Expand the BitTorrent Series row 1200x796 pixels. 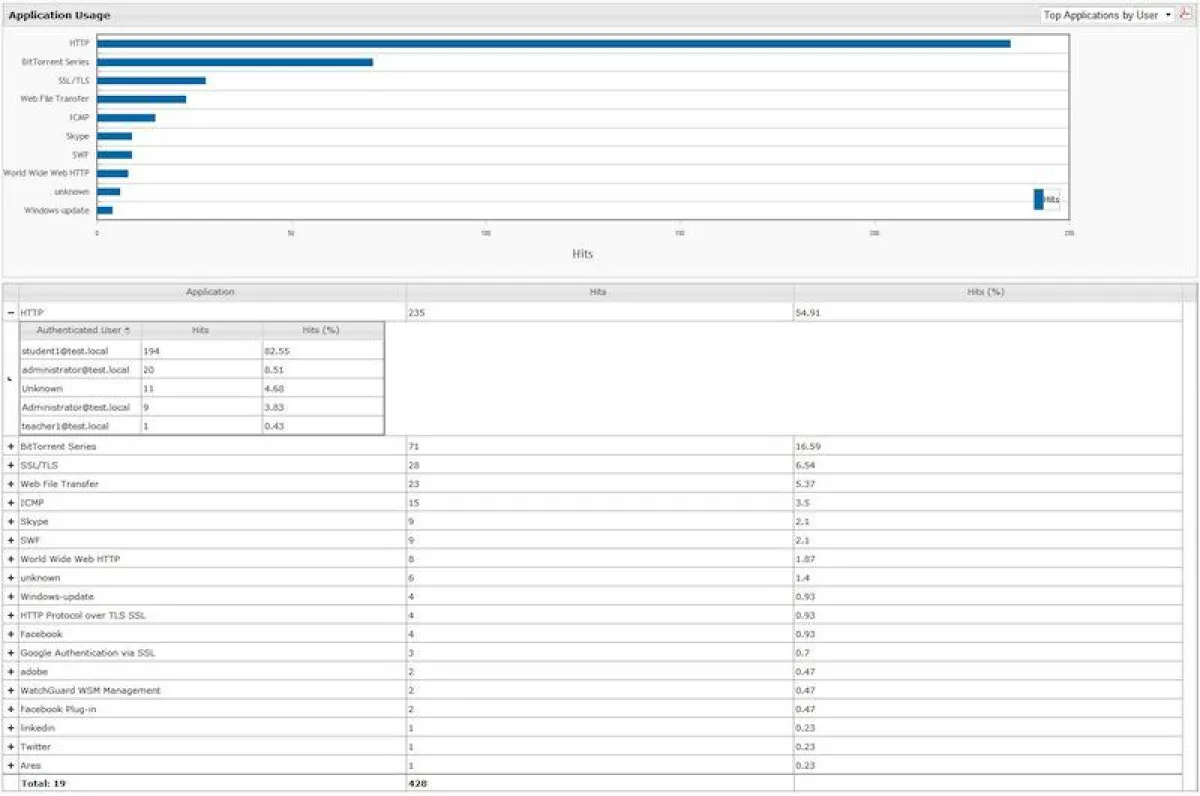(9, 446)
